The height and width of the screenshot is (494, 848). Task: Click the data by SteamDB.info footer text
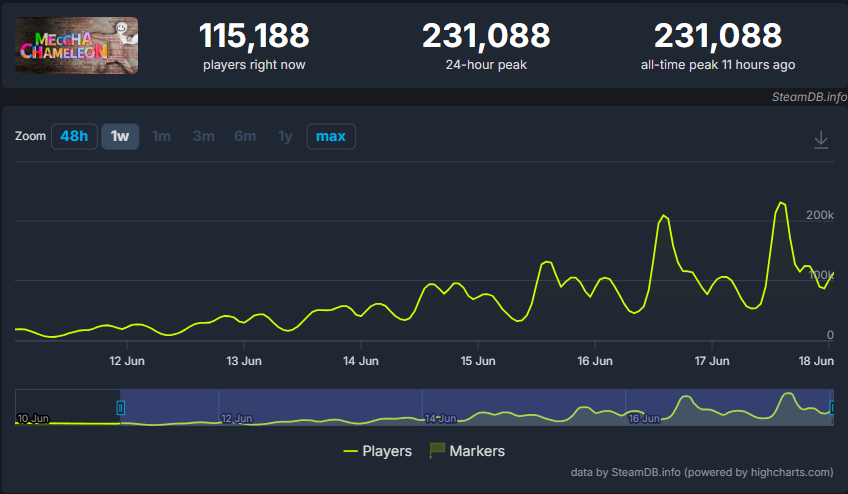(702, 472)
